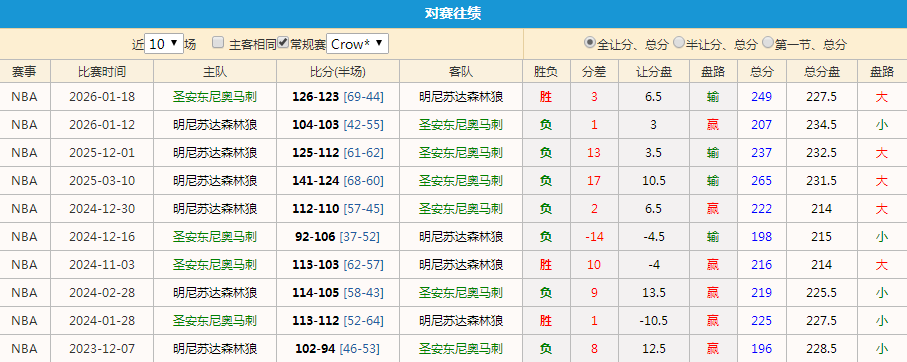This screenshot has width=907, height=362.
Task: Open 圣安东尼奥马刺 away team on 2025-12-01 row
Action: pos(461,153)
